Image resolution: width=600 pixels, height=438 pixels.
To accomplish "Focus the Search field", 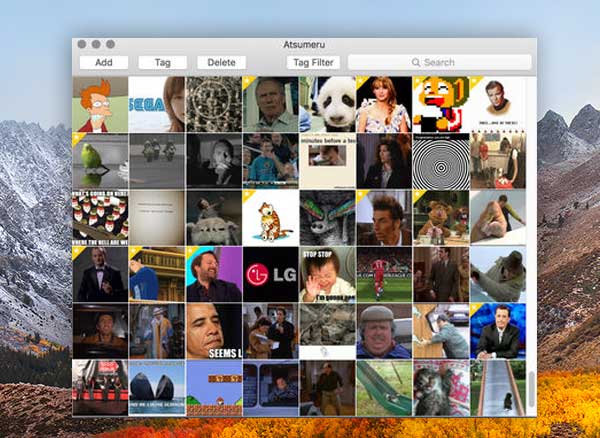I will (x=440, y=62).
